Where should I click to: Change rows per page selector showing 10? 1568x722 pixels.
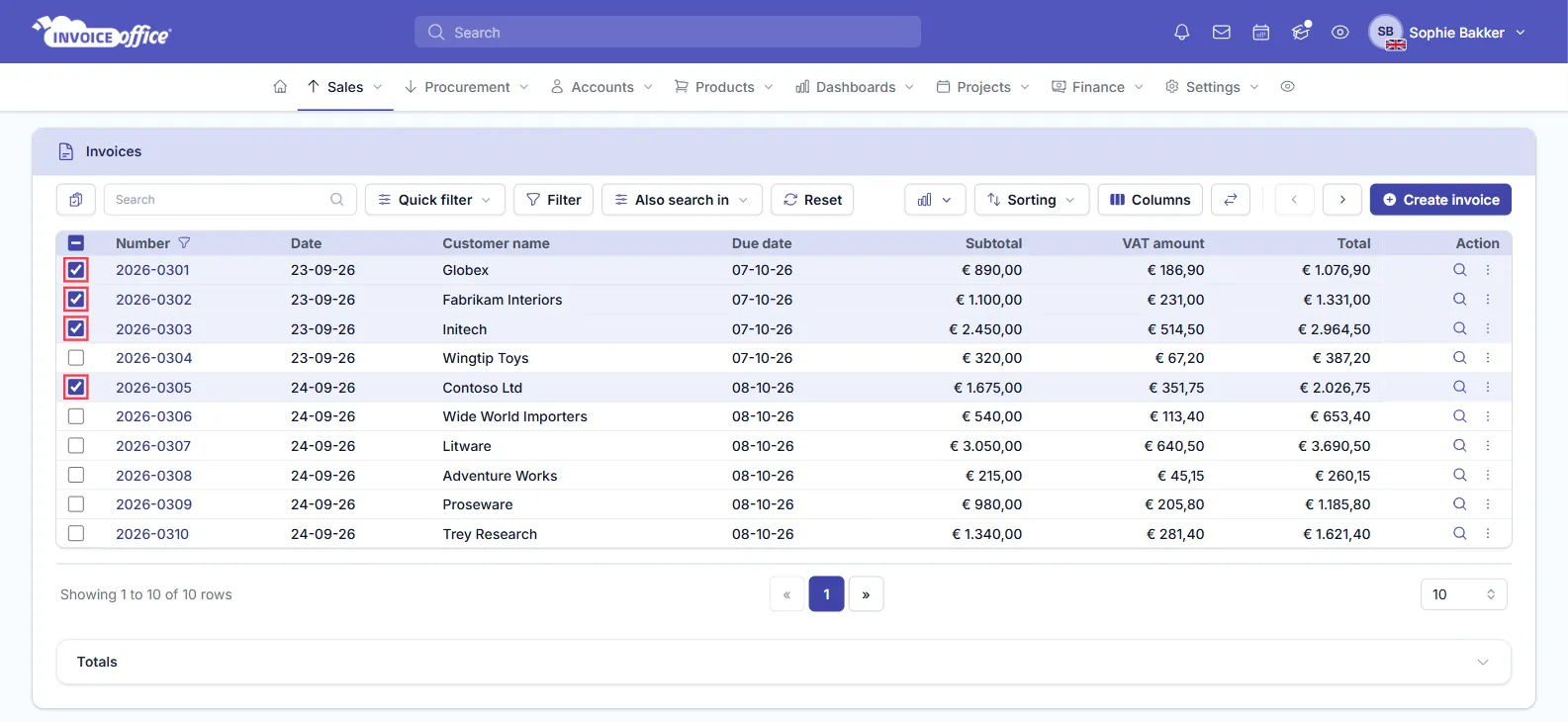pos(1463,594)
